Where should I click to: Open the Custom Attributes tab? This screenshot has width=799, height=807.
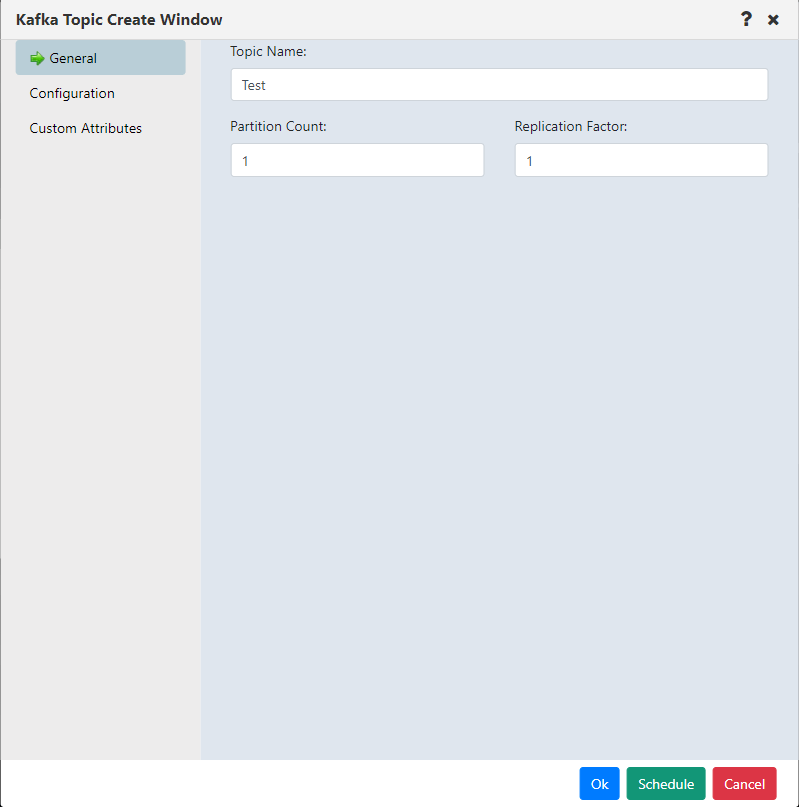pyautogui.click(x=85, y=128)
